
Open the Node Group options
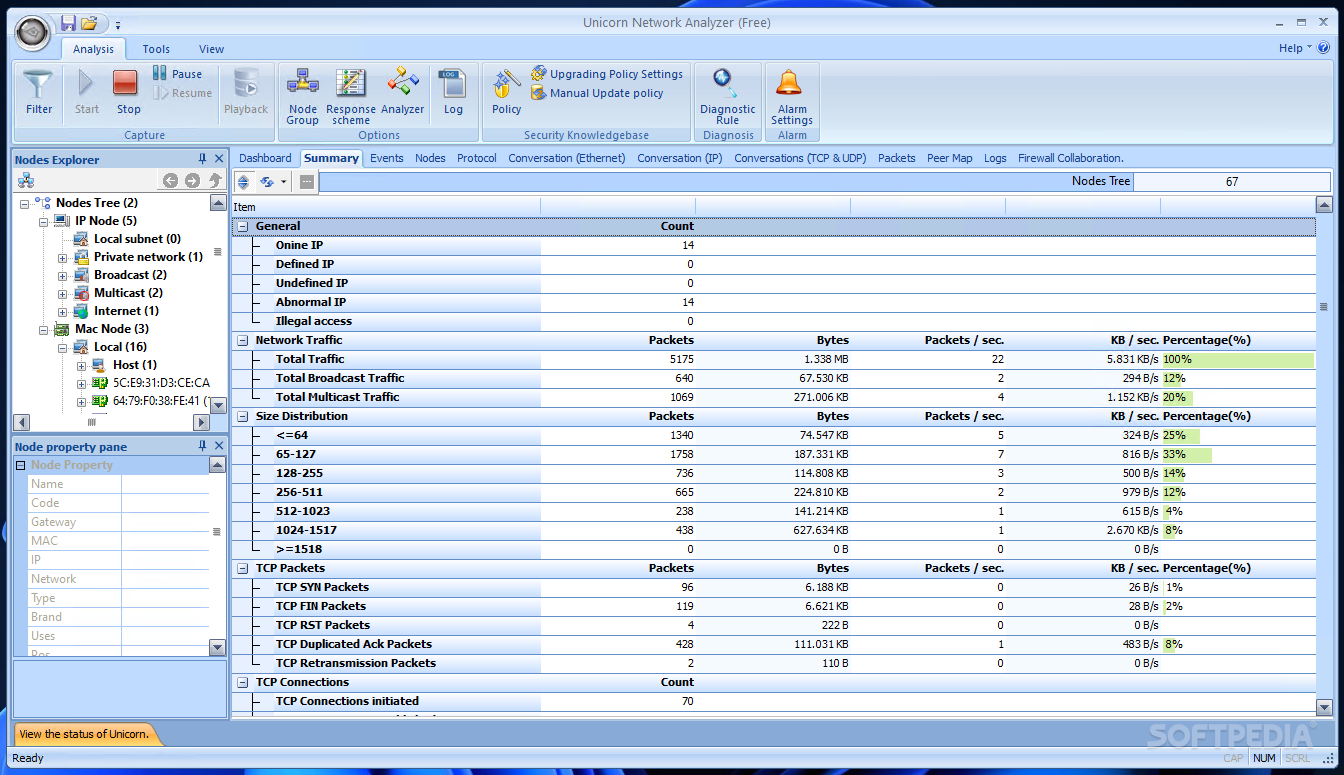[x=302, y=97]
